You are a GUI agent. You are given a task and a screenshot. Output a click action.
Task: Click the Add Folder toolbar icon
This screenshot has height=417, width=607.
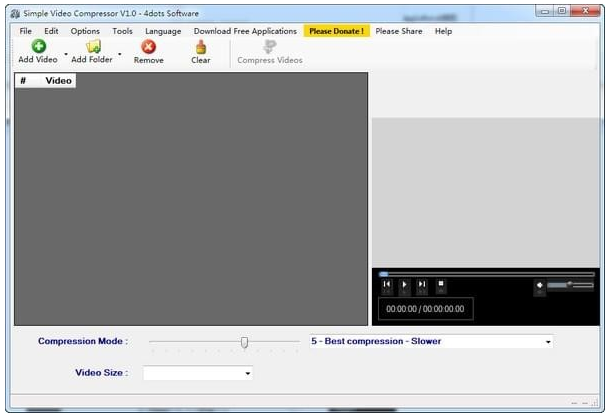click(x=92, y=47)
